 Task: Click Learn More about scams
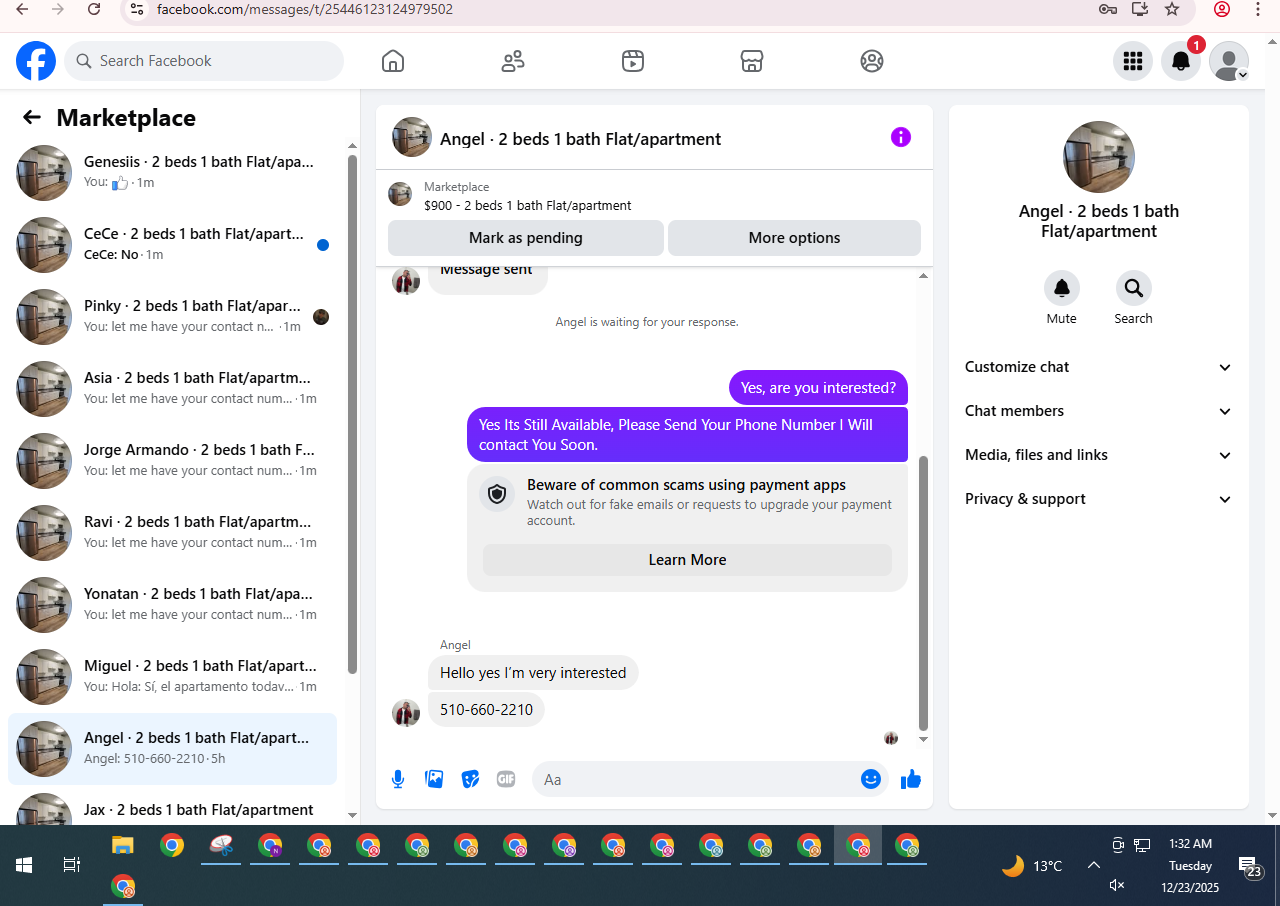(687, 560)
